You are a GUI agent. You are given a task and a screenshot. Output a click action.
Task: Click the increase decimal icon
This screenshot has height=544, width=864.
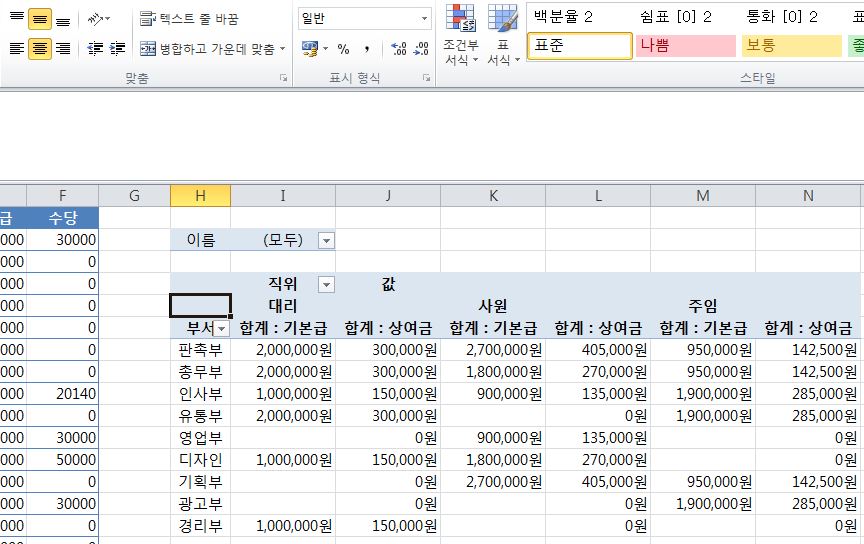[397, 48]
